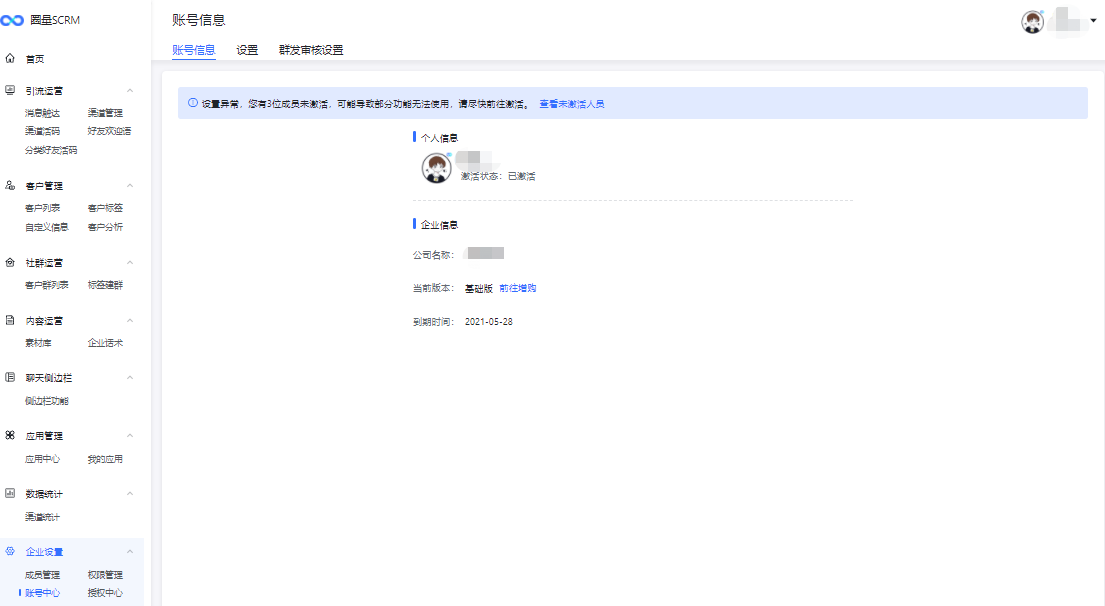
Task: Click the 查看未激活人员 link
Action: tap(572, 104)
